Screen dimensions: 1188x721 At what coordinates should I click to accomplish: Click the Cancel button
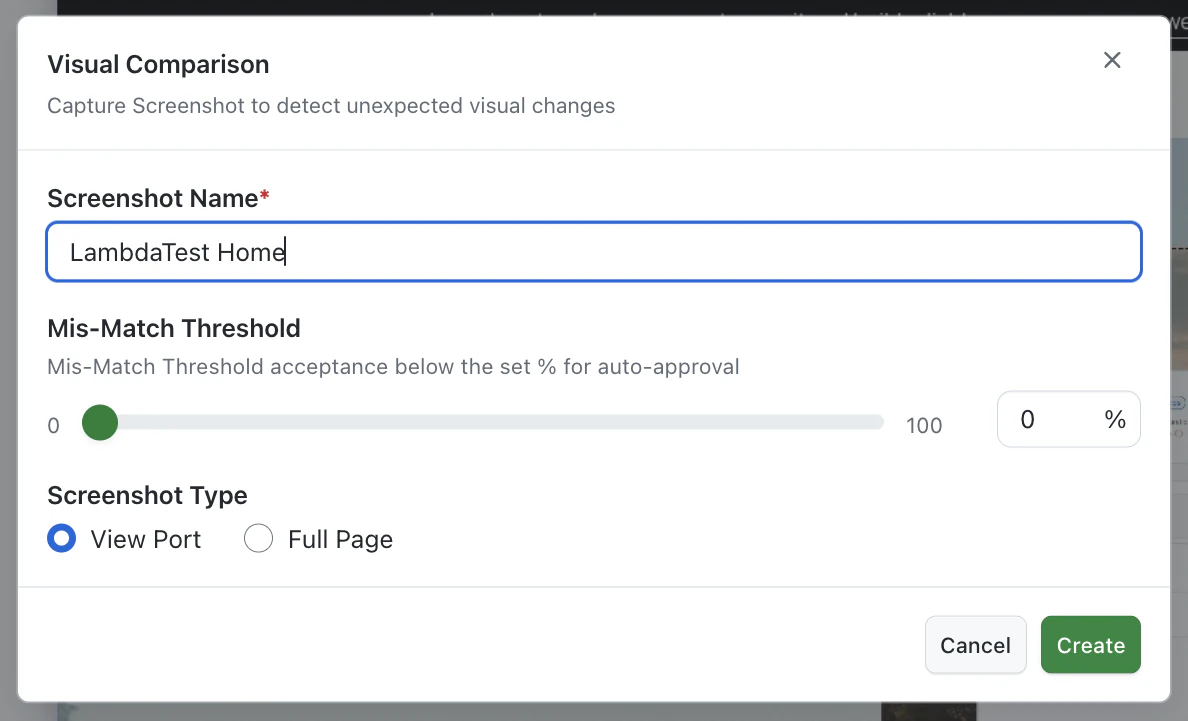pos(975,645)
